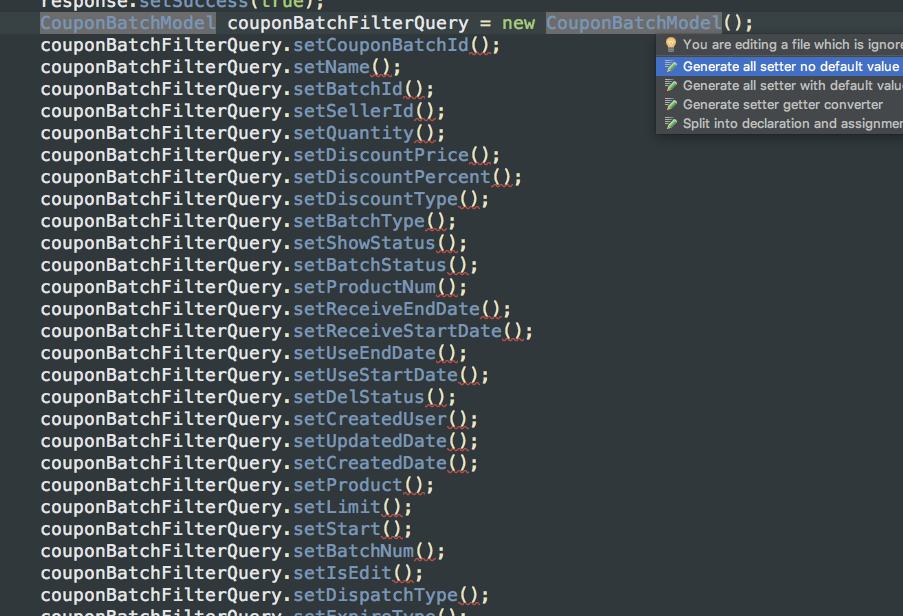Select "Split into declaration and assignment"
This screenshot has width=903, height=616.
click(790, 124)
